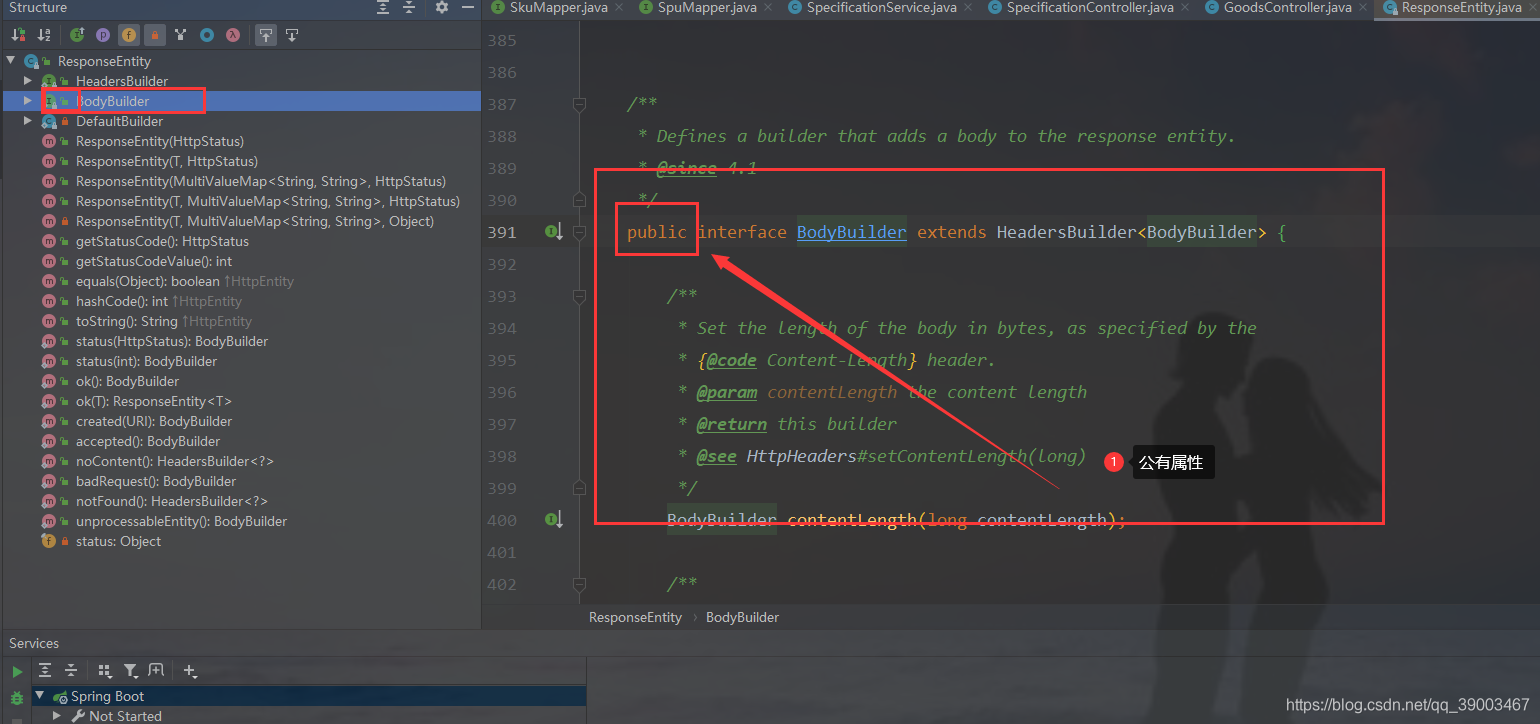Viewport: 1540px width, 724px height.
Task: Toggle Show Properties filter (purple p)
Action: [x=103, y=35]
